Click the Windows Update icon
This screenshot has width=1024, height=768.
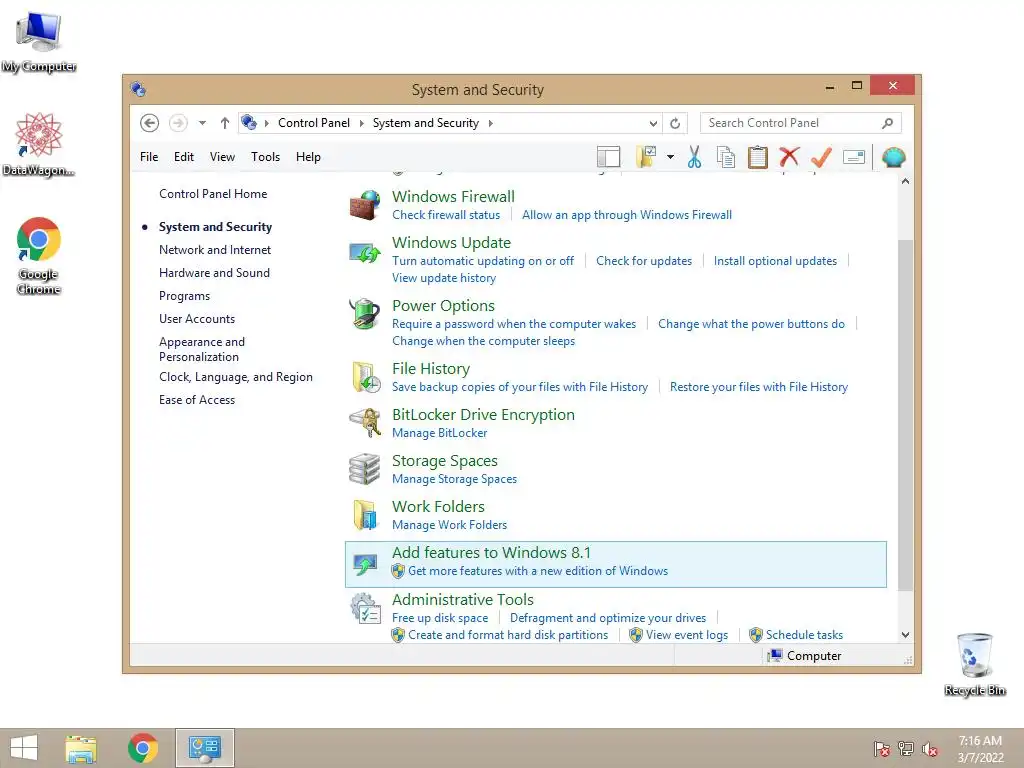pyautogui.click(x=364, y=253)
